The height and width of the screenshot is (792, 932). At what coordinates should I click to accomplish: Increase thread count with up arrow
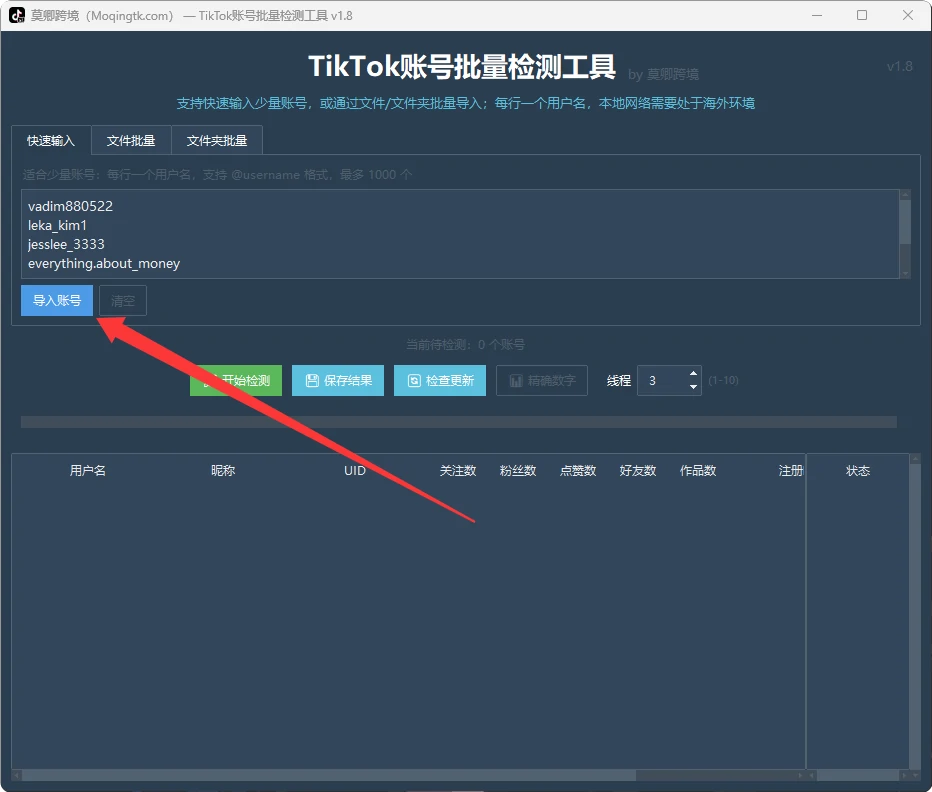pyautogui.click(x=693, y=373)
